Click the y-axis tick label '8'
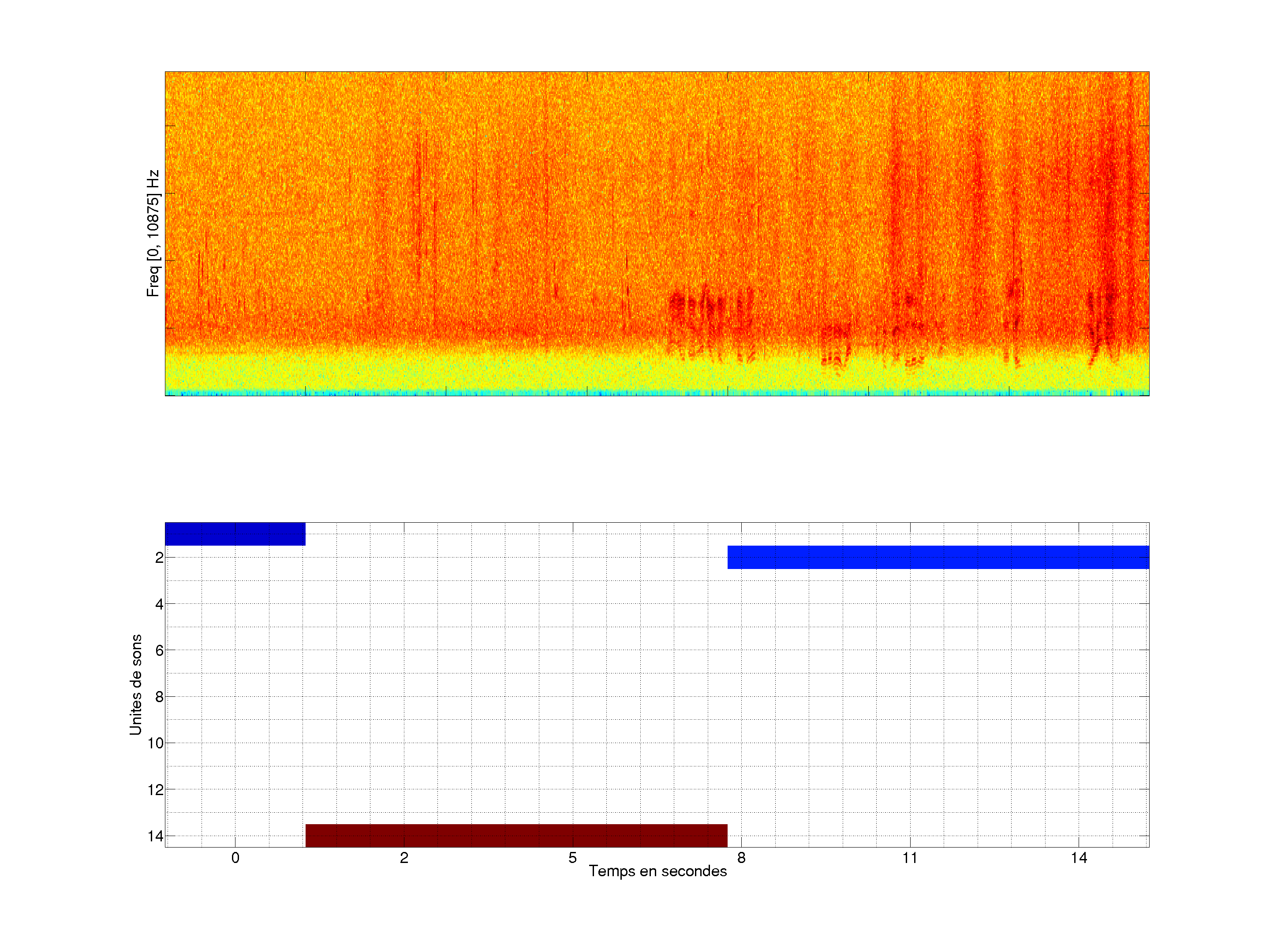This screenshot has width=1270, height=952. tap(159, 697)
